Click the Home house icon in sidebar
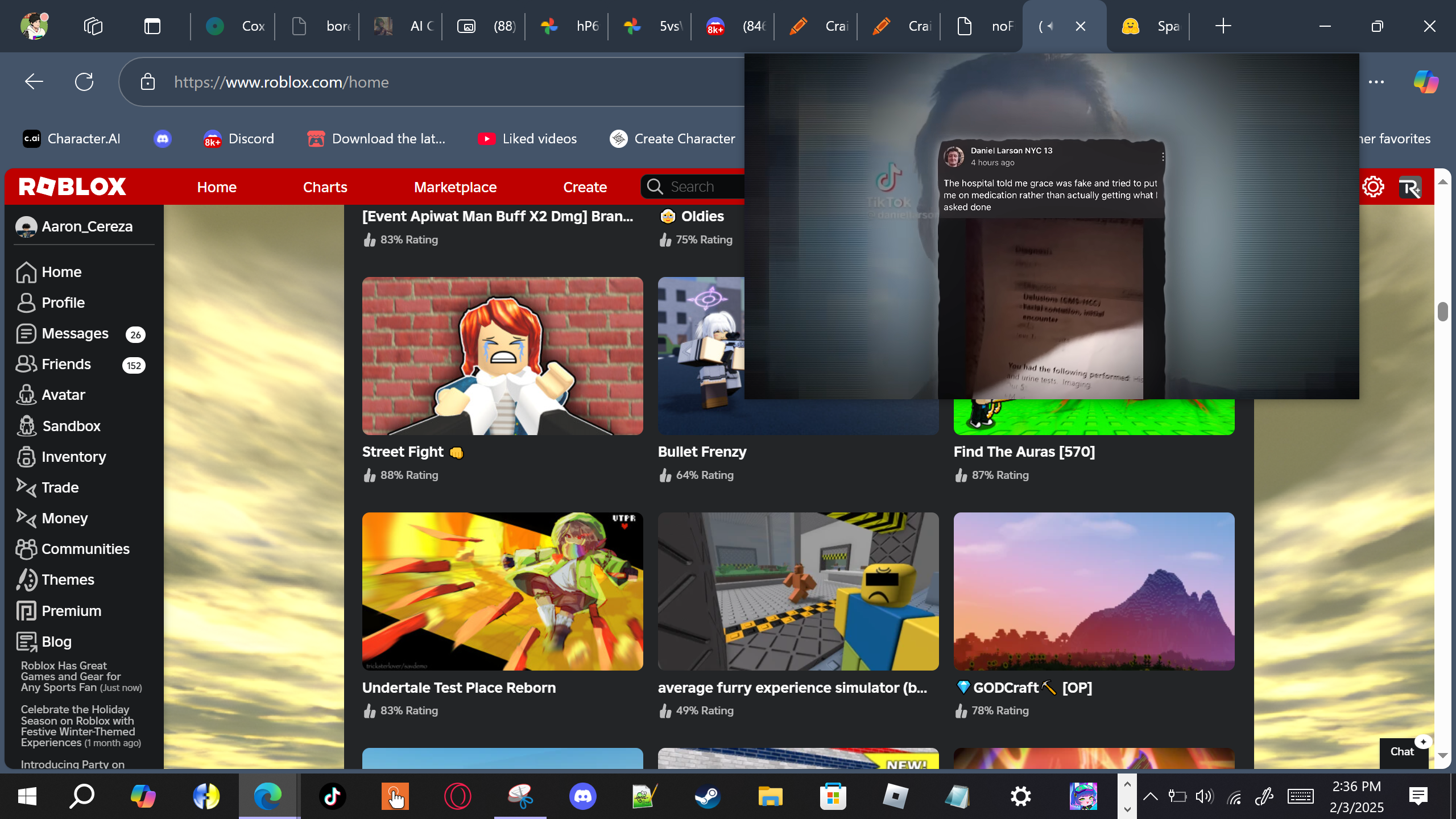1456x819 pixels. coord(26,272)
